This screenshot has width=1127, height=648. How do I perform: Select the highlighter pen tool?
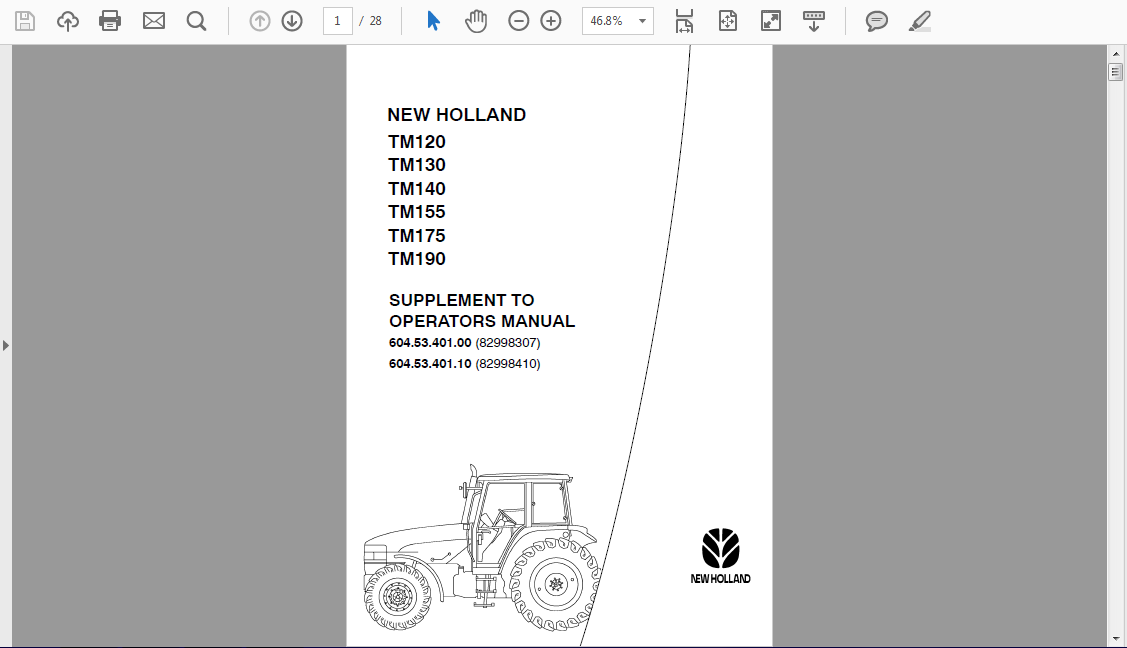pyautogui.click(x=920, y=21)
